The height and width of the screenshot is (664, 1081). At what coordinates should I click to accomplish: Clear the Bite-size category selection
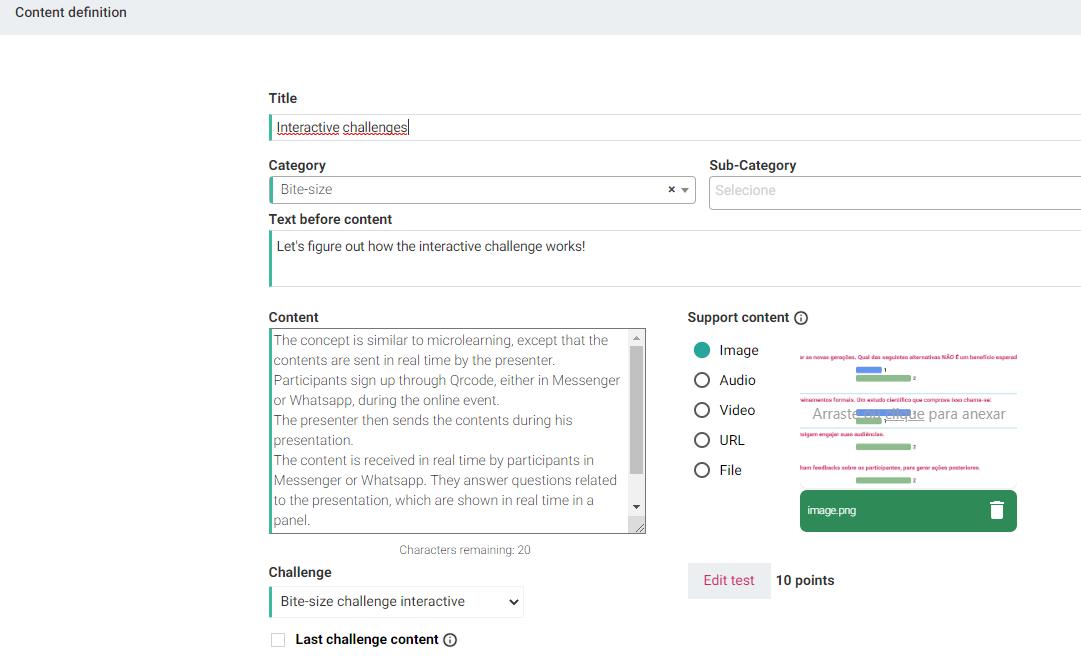671,190
